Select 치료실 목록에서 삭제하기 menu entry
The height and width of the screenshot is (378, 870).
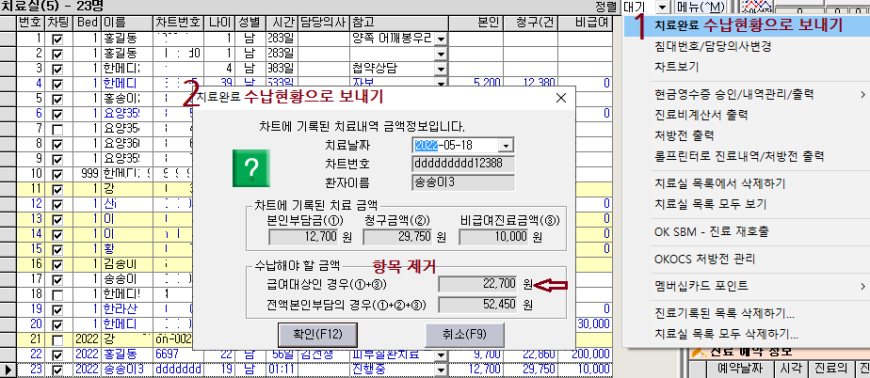pyautogui.click(x=720, y=183)
